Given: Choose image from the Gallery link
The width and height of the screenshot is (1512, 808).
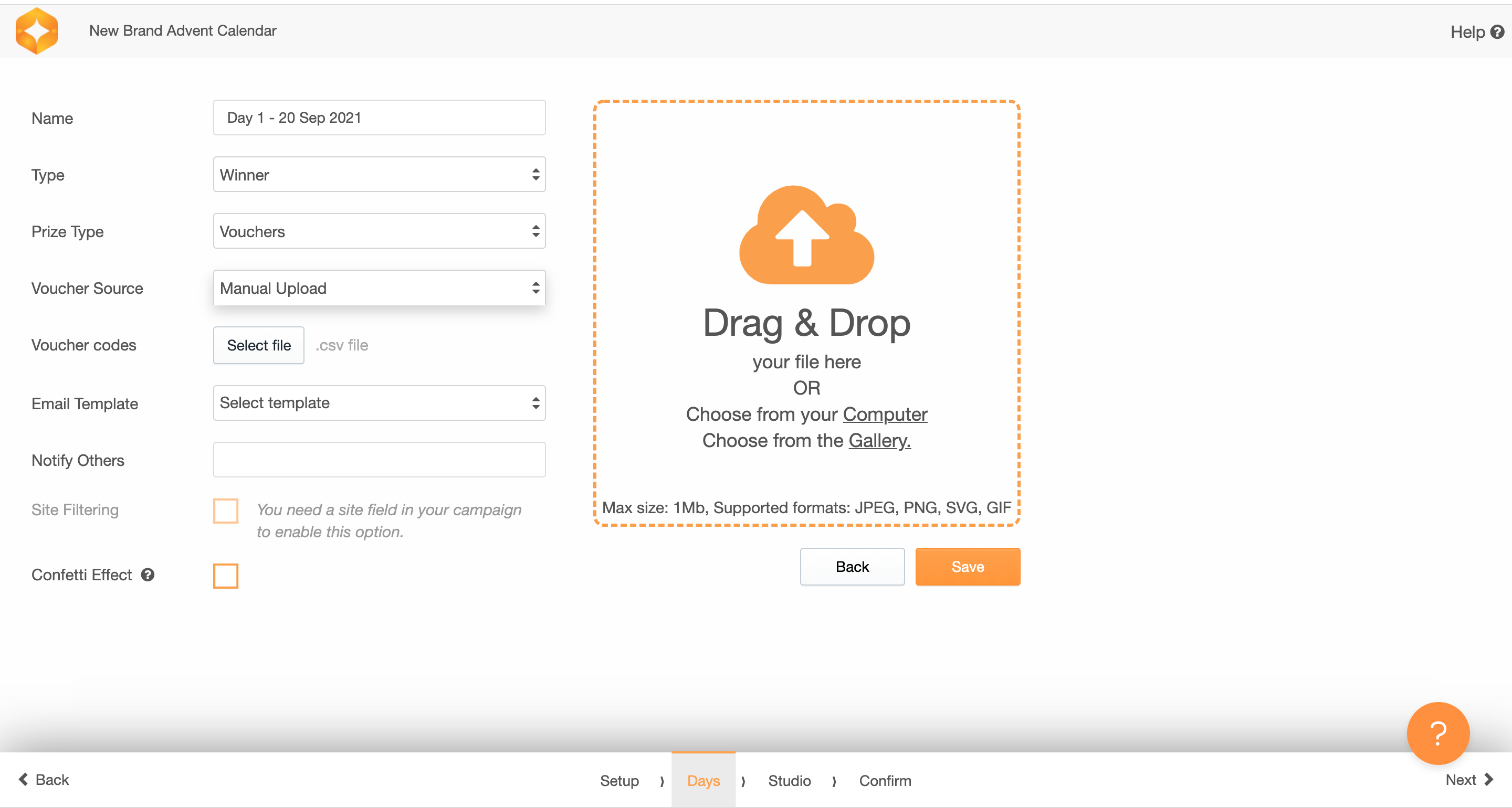Looking at the screenshot, I should click(879, 441).
